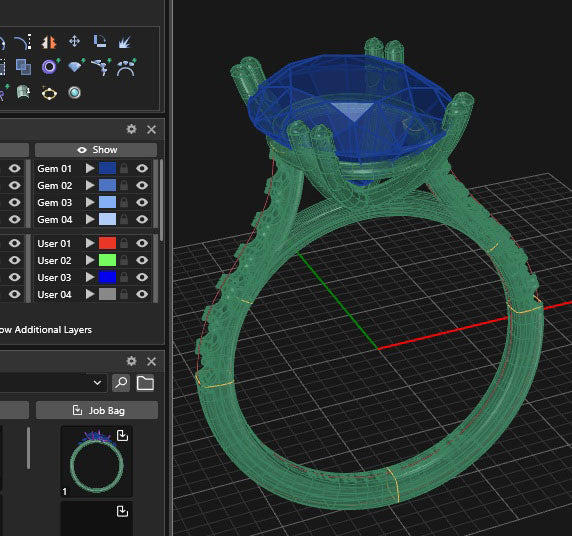
Task: Expand User 01 layer triangle arrow
Action: coord(90,243)
